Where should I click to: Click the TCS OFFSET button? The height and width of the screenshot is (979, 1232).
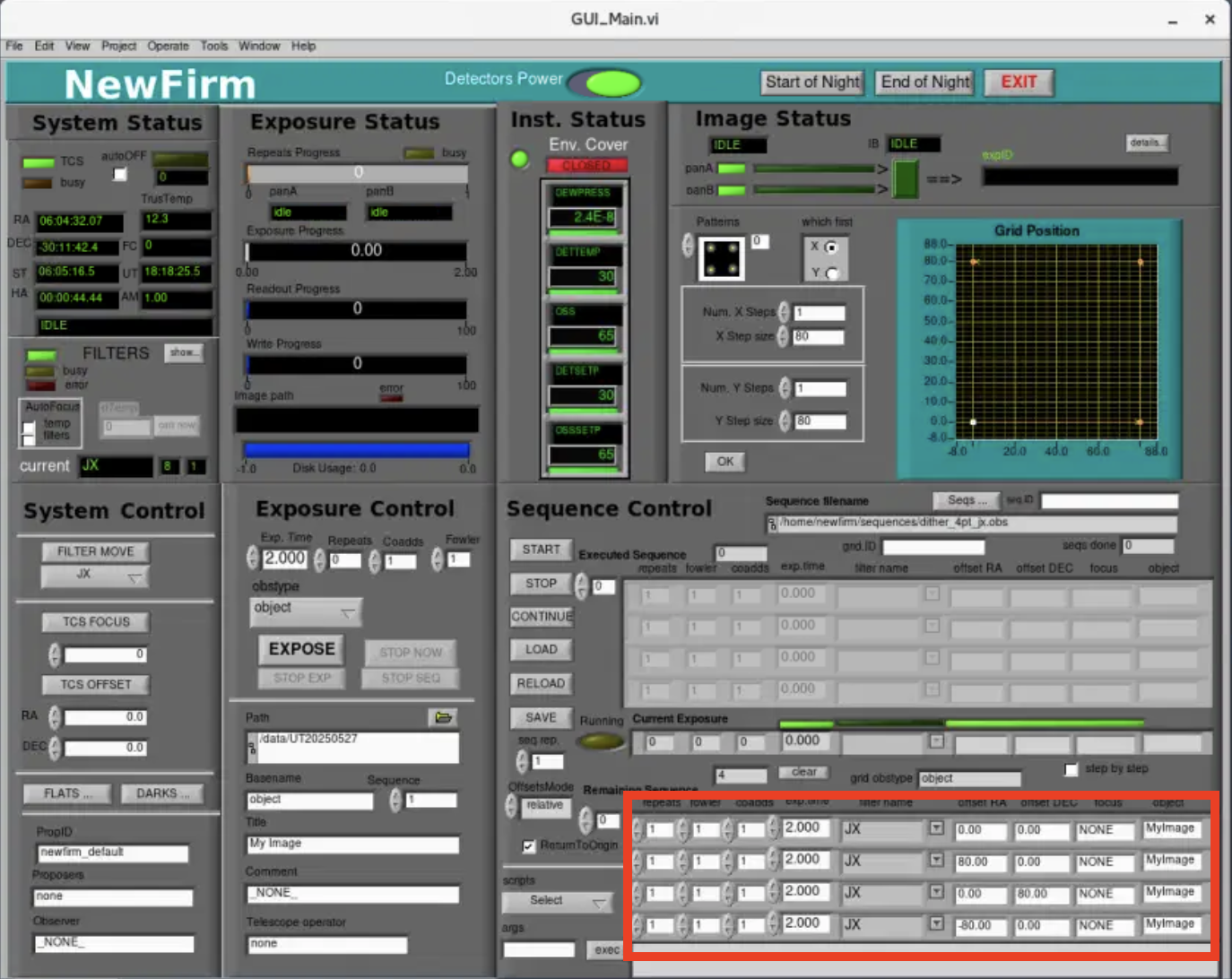tap(95, 684)
